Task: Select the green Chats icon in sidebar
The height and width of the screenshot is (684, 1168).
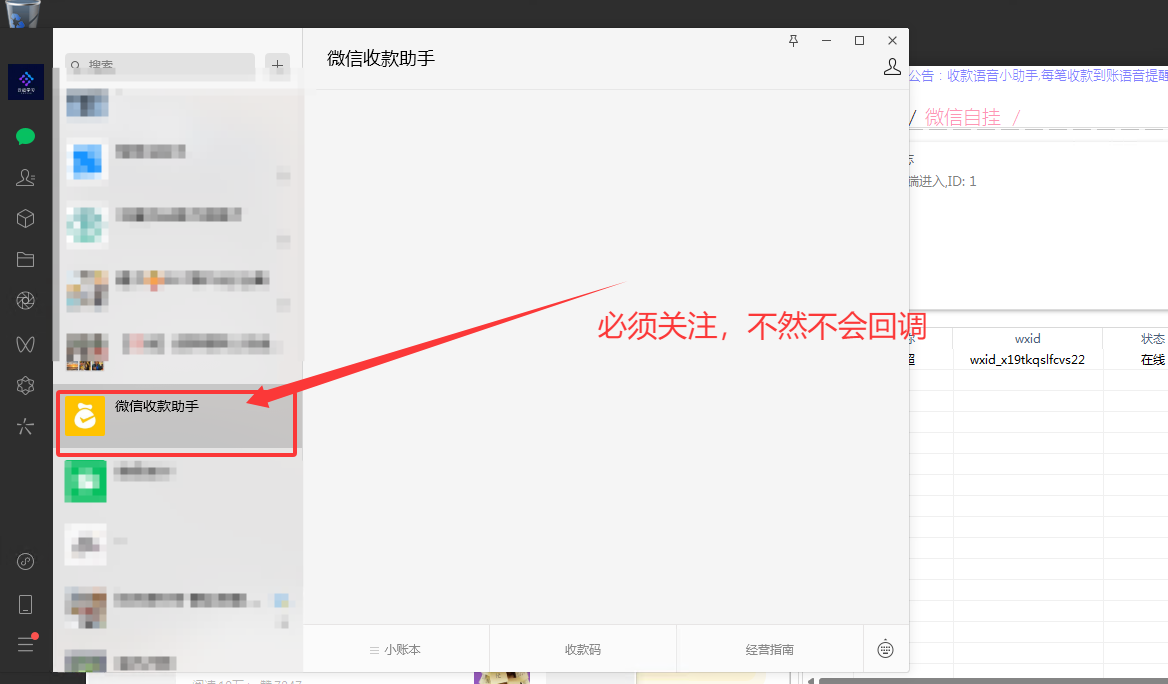Action: [25, 135]
